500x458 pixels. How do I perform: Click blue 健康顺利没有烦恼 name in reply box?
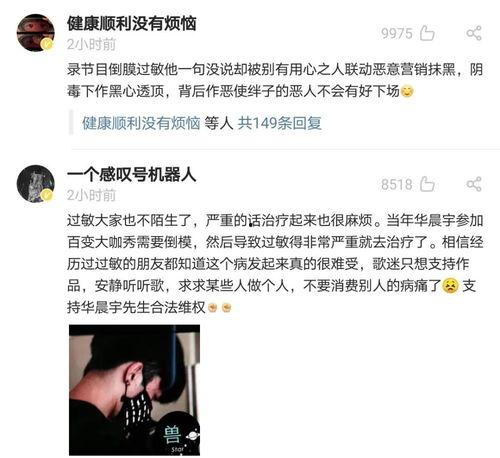pos(141,123)
